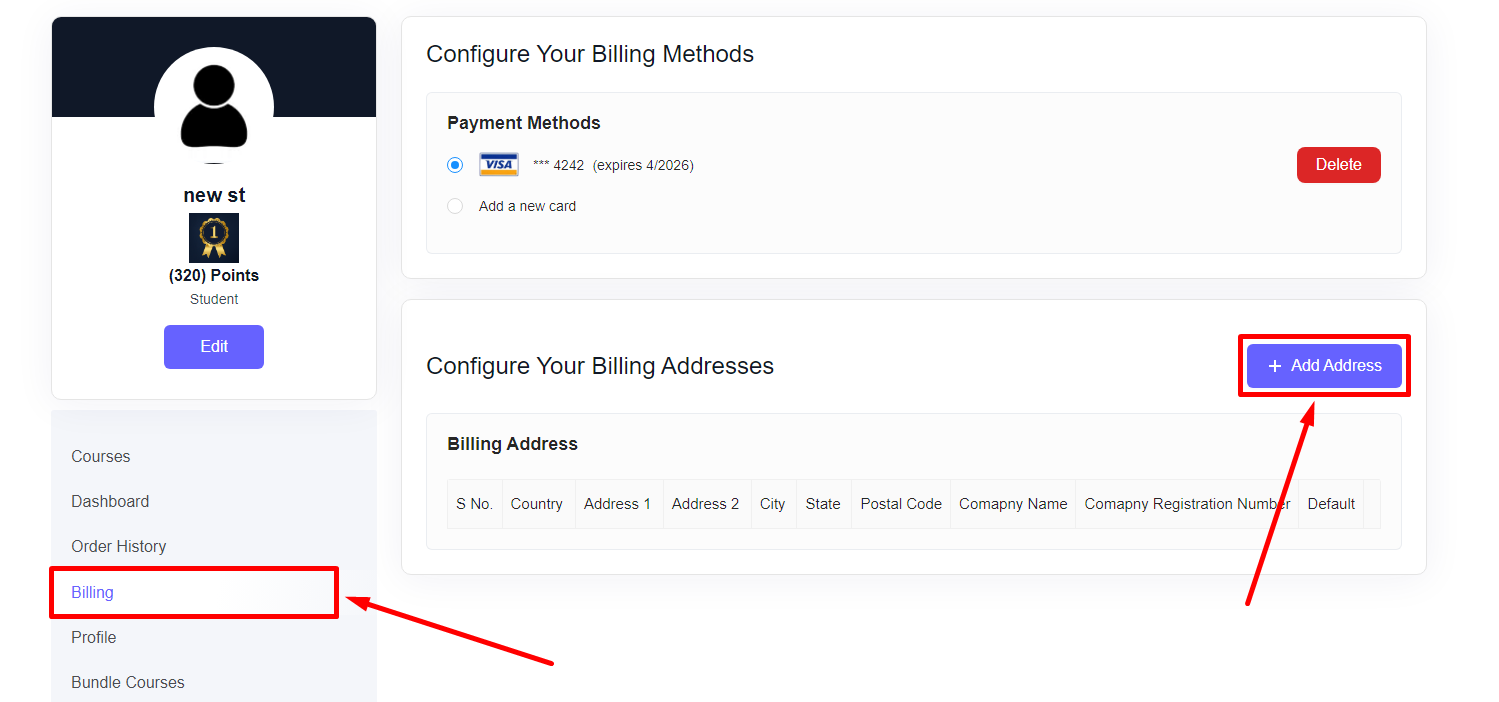Click the Comapny Registration Number column header

coord(1187,504)
